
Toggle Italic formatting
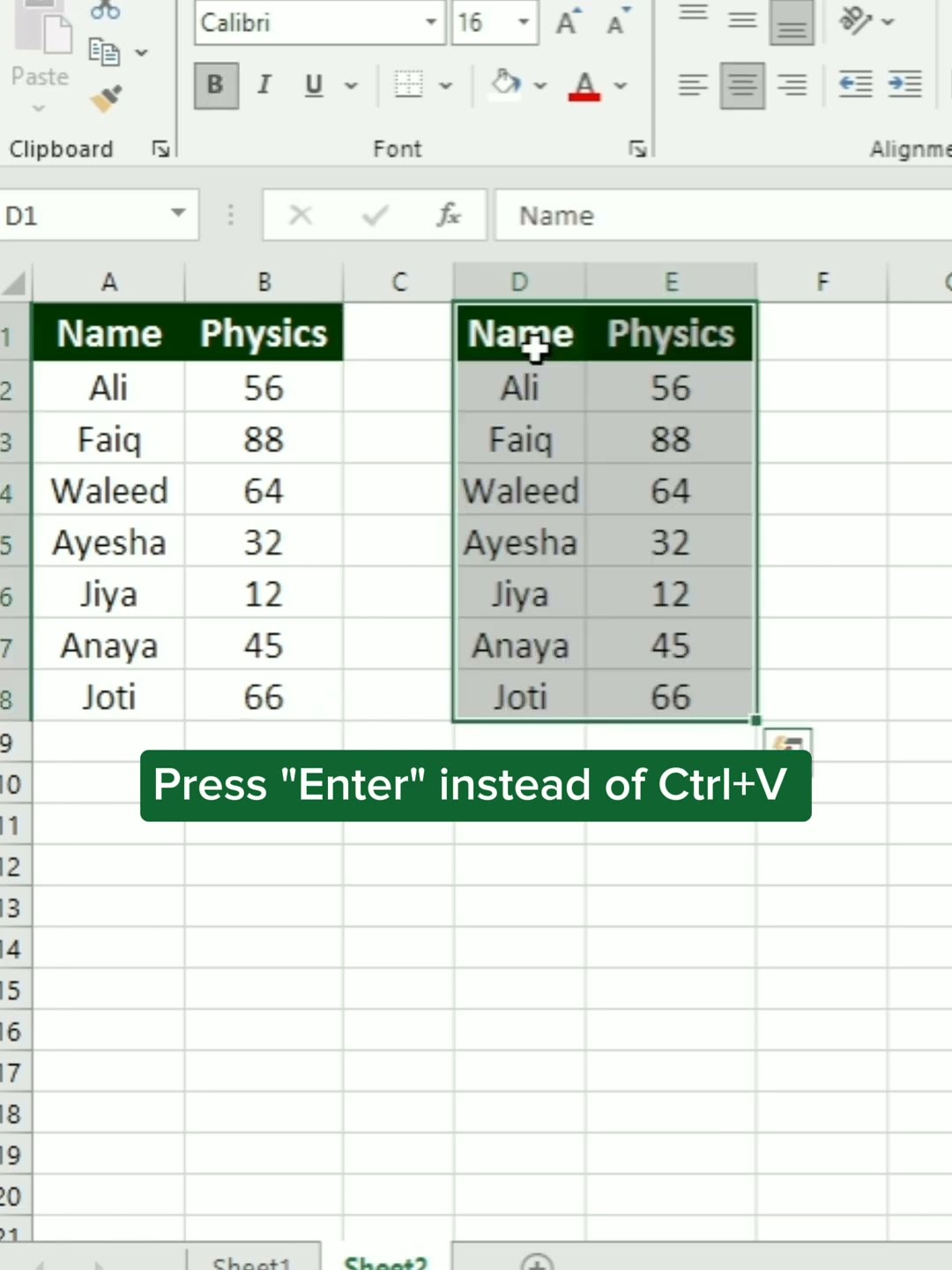pyautogui.click(x=264, y=85)
